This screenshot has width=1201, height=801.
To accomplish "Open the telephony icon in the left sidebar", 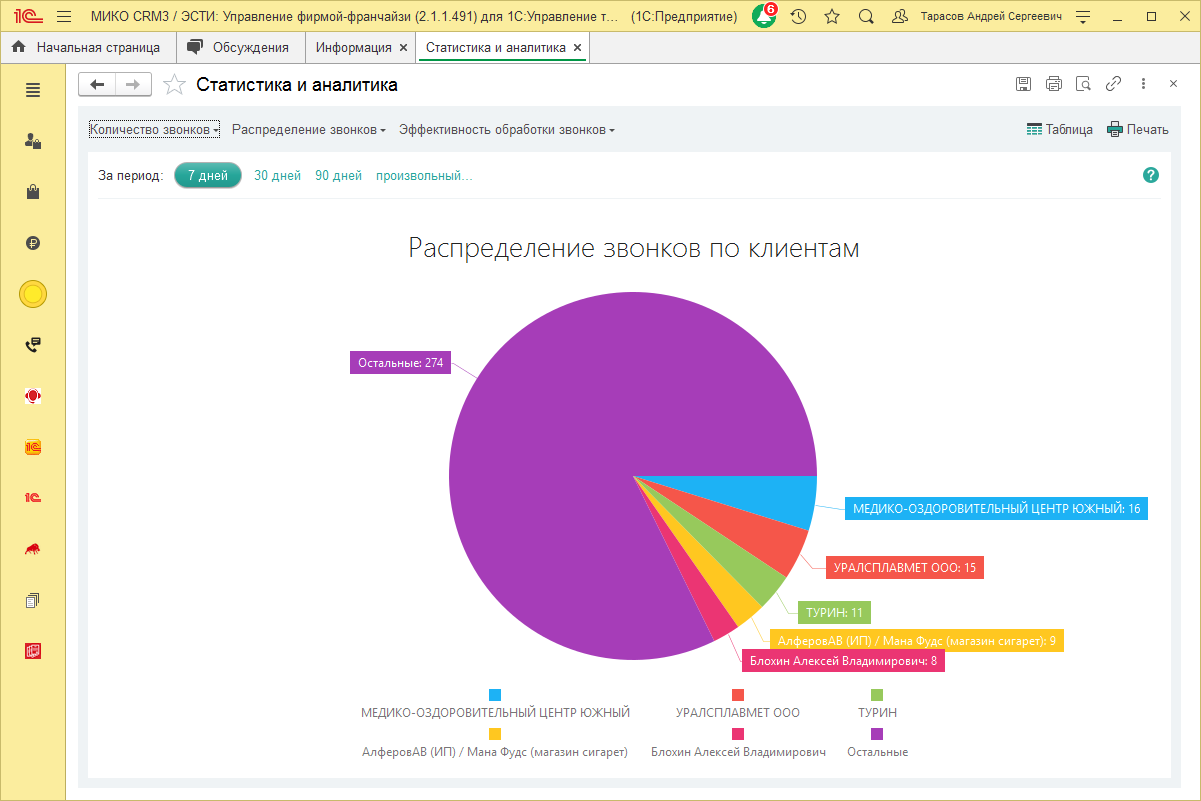I will 32,345.
